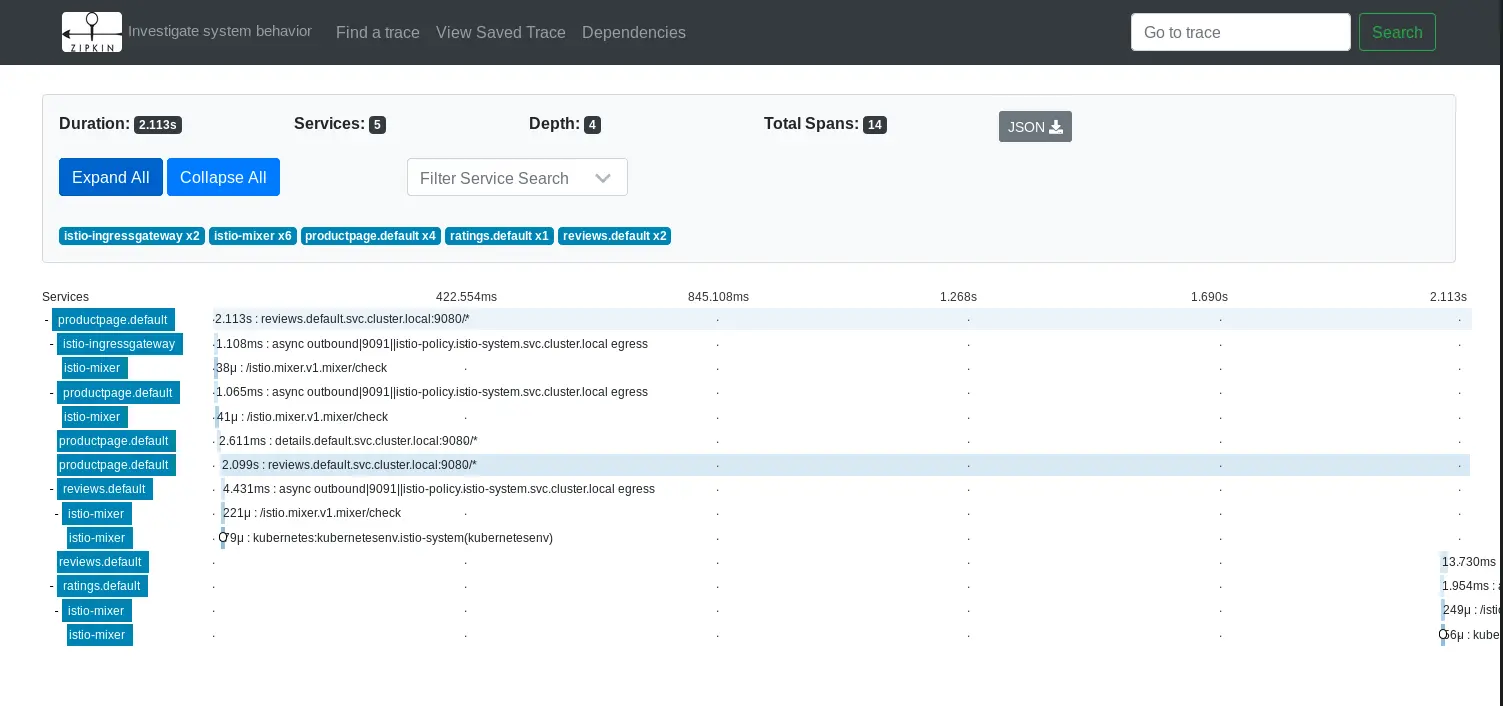This screenshot has width=1503, height=706.
Task: Focus the Go to trace input
Action: click(1240, 32)
